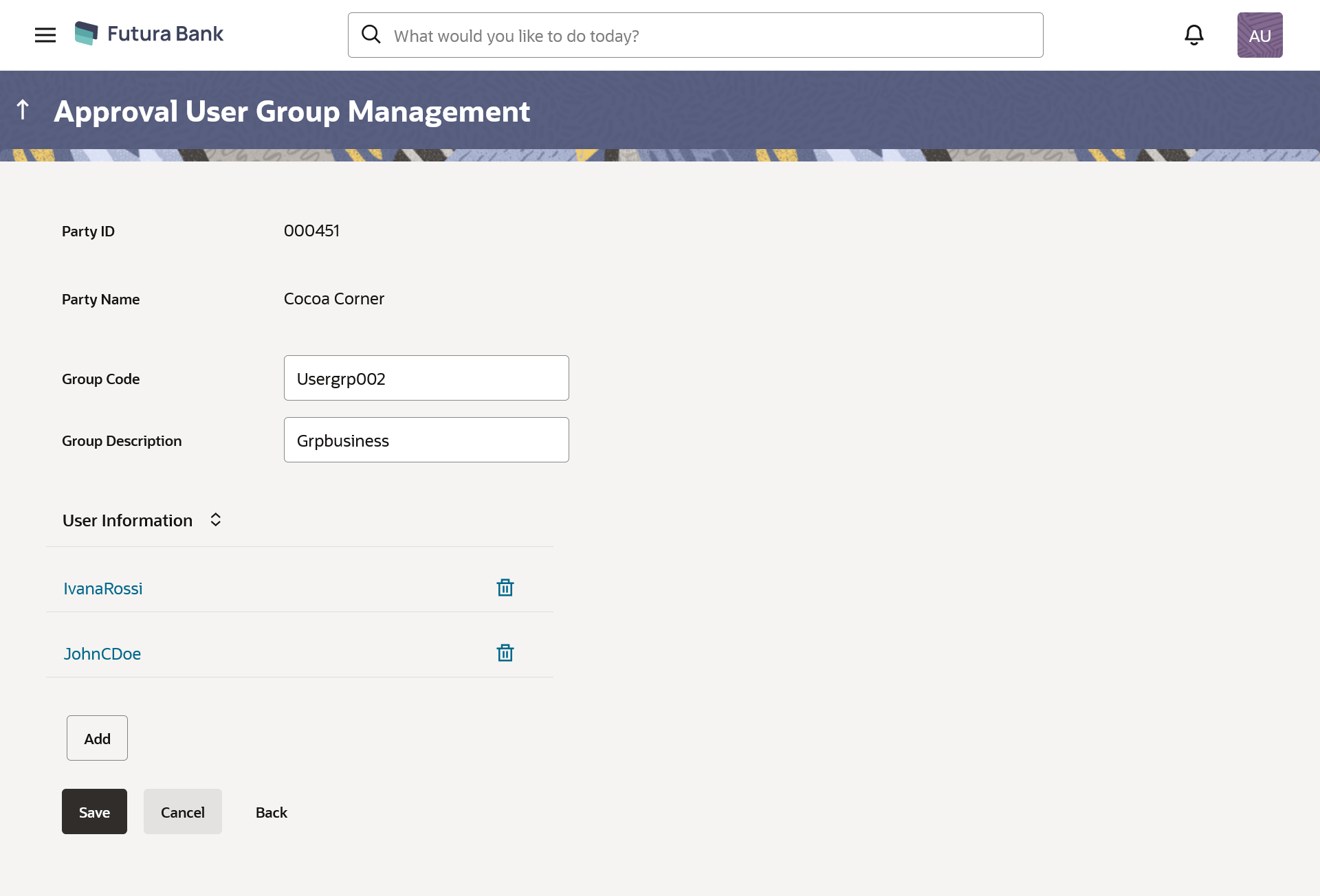Delete user IvanaRossi with trash icon
Screen dimensions: 1320x896
click(505, 588)
